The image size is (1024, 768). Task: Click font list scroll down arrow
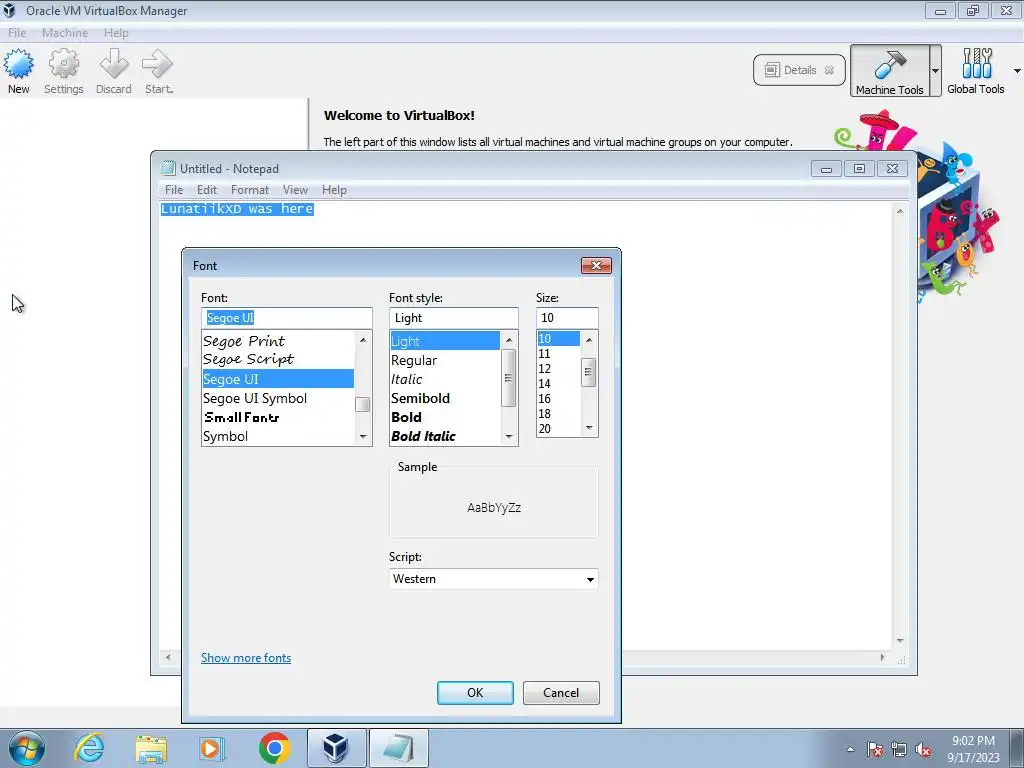point(363,437)
